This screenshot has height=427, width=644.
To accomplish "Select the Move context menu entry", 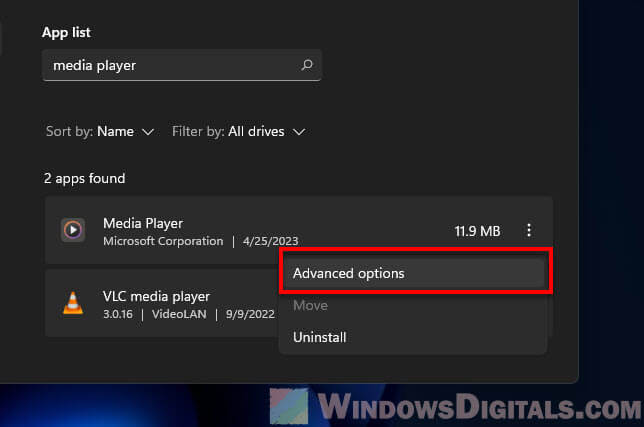I will (413, 305).
